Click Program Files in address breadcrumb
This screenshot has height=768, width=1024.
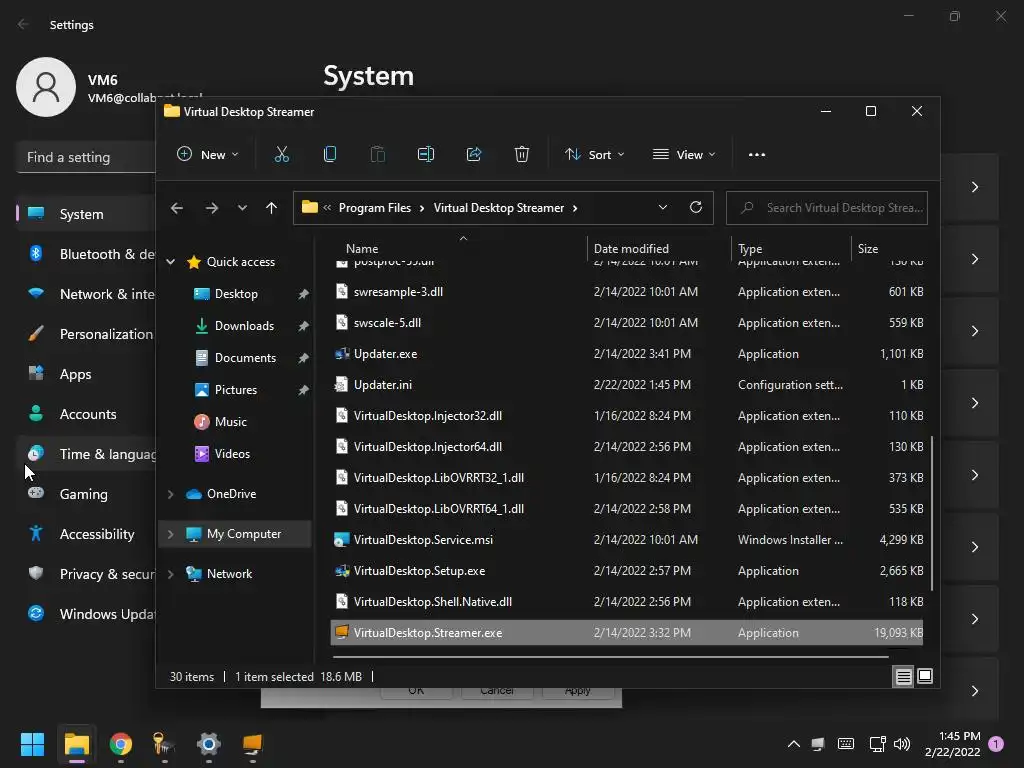click(x=375, y=208)
